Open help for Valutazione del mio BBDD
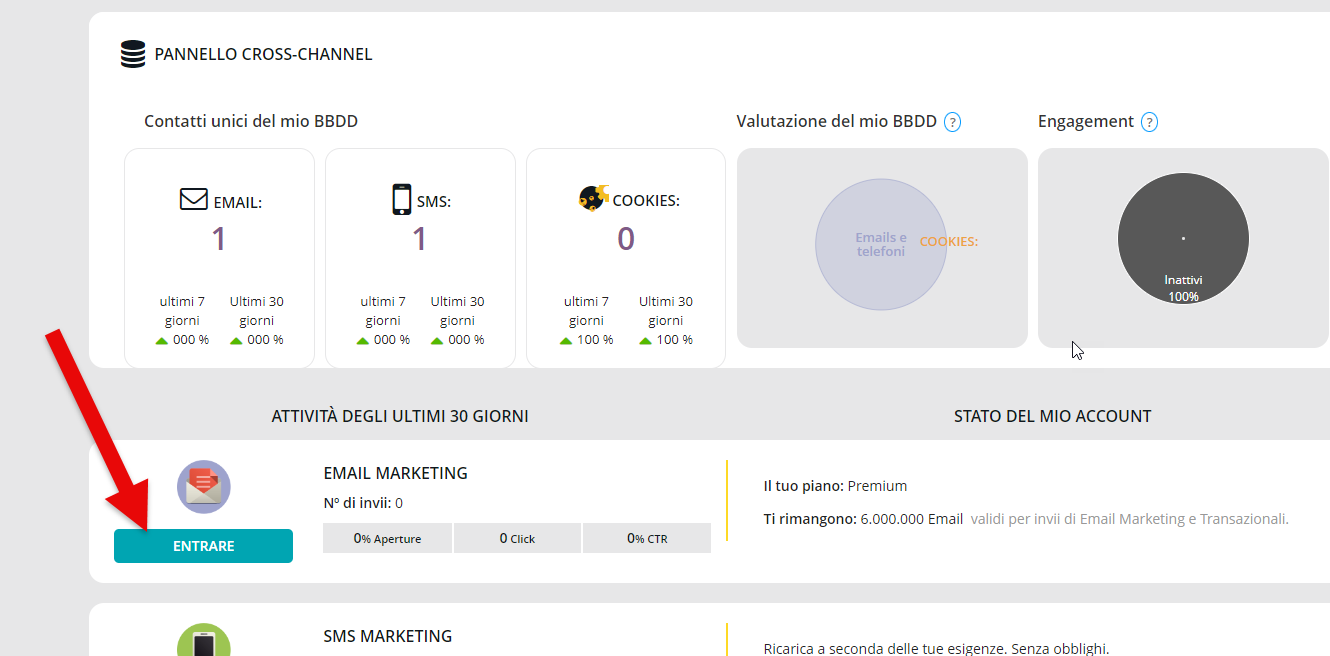The image size is (1330, 656). tap(952, 122)
